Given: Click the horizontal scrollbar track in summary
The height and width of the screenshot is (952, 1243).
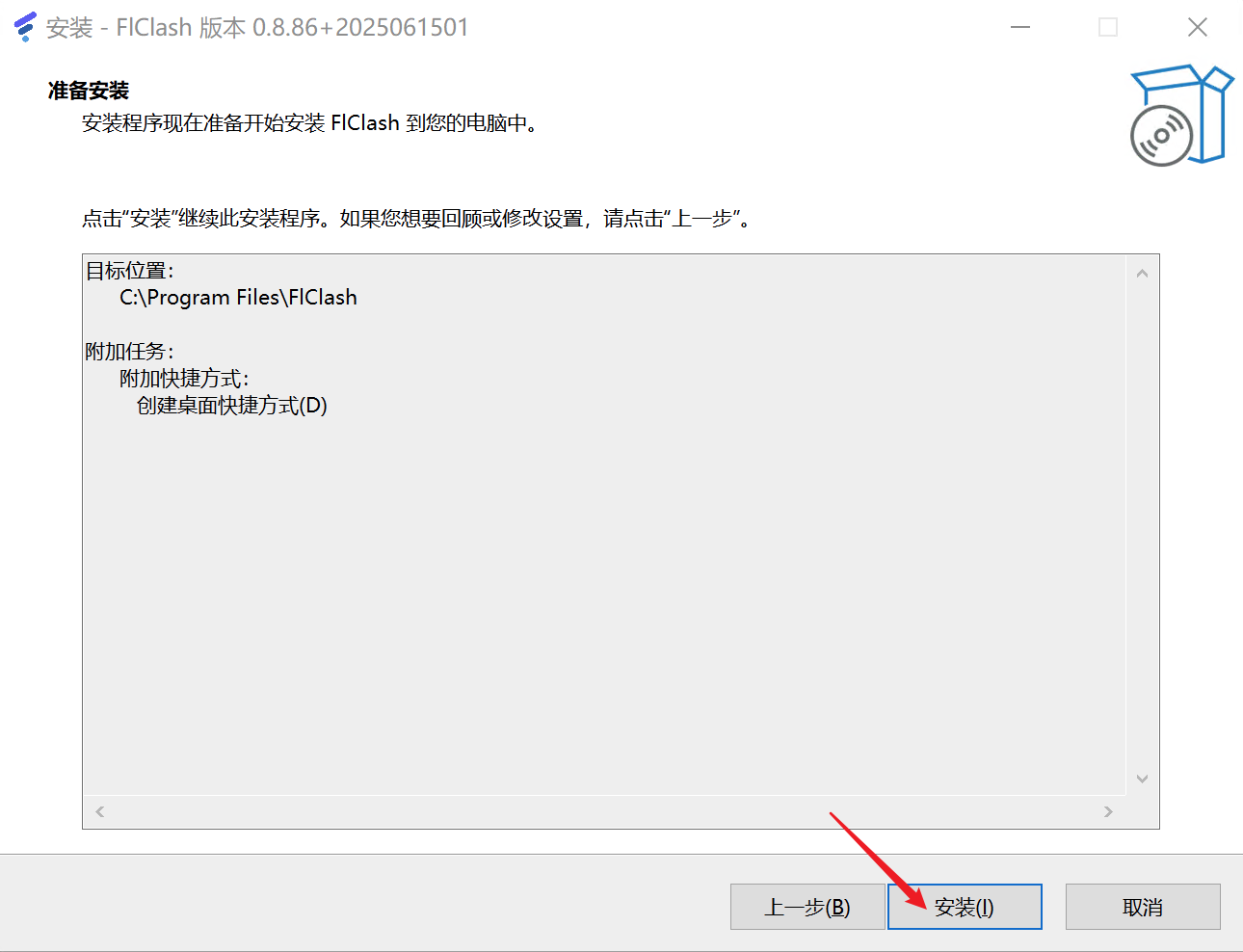Looking at the screenshot, I should 604,811.
